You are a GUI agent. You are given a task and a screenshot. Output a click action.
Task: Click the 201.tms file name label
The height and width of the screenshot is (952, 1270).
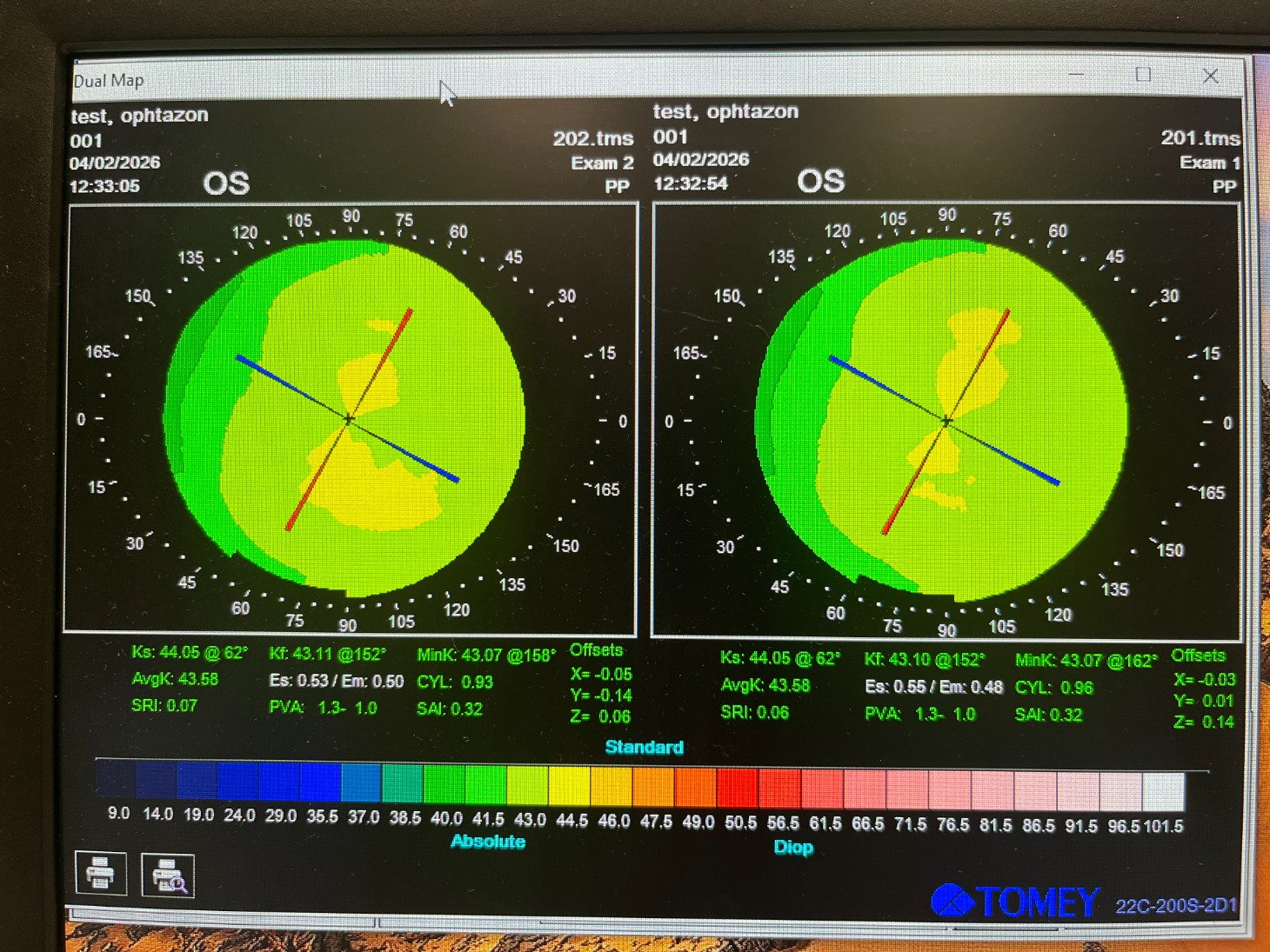pyautogui.click(x=1200, y=138)
